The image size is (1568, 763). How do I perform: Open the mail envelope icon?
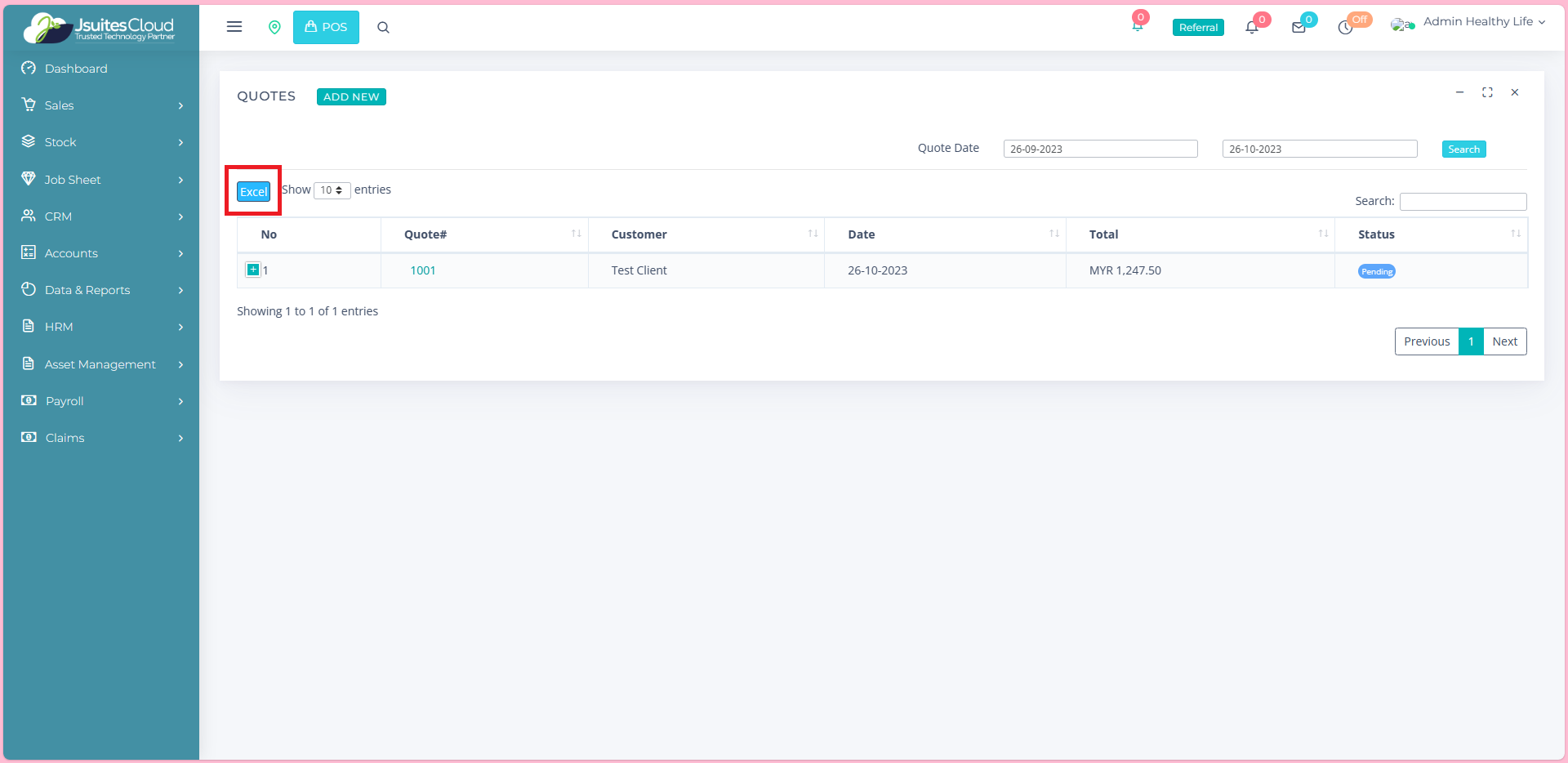[1298, 28]
